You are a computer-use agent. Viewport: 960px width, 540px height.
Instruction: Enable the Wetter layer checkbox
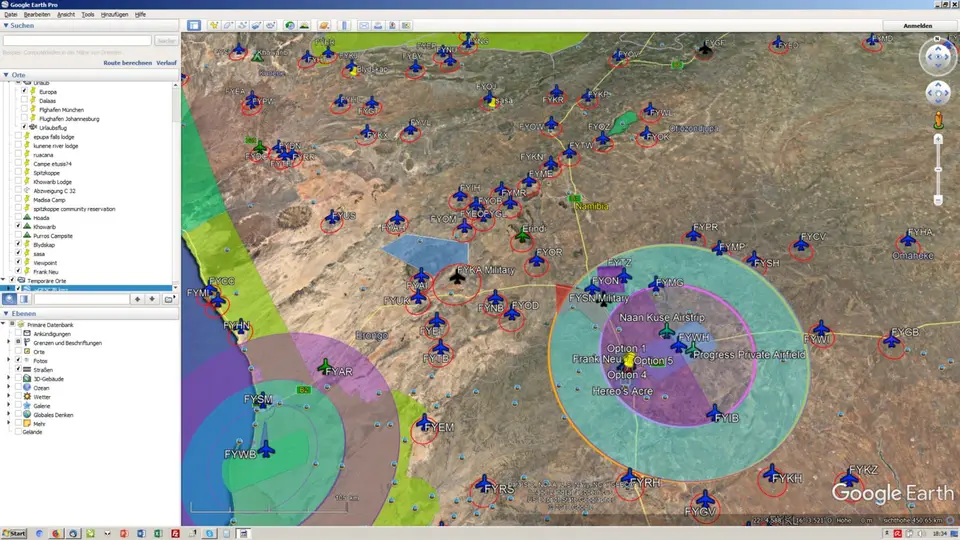pos(18,396)
